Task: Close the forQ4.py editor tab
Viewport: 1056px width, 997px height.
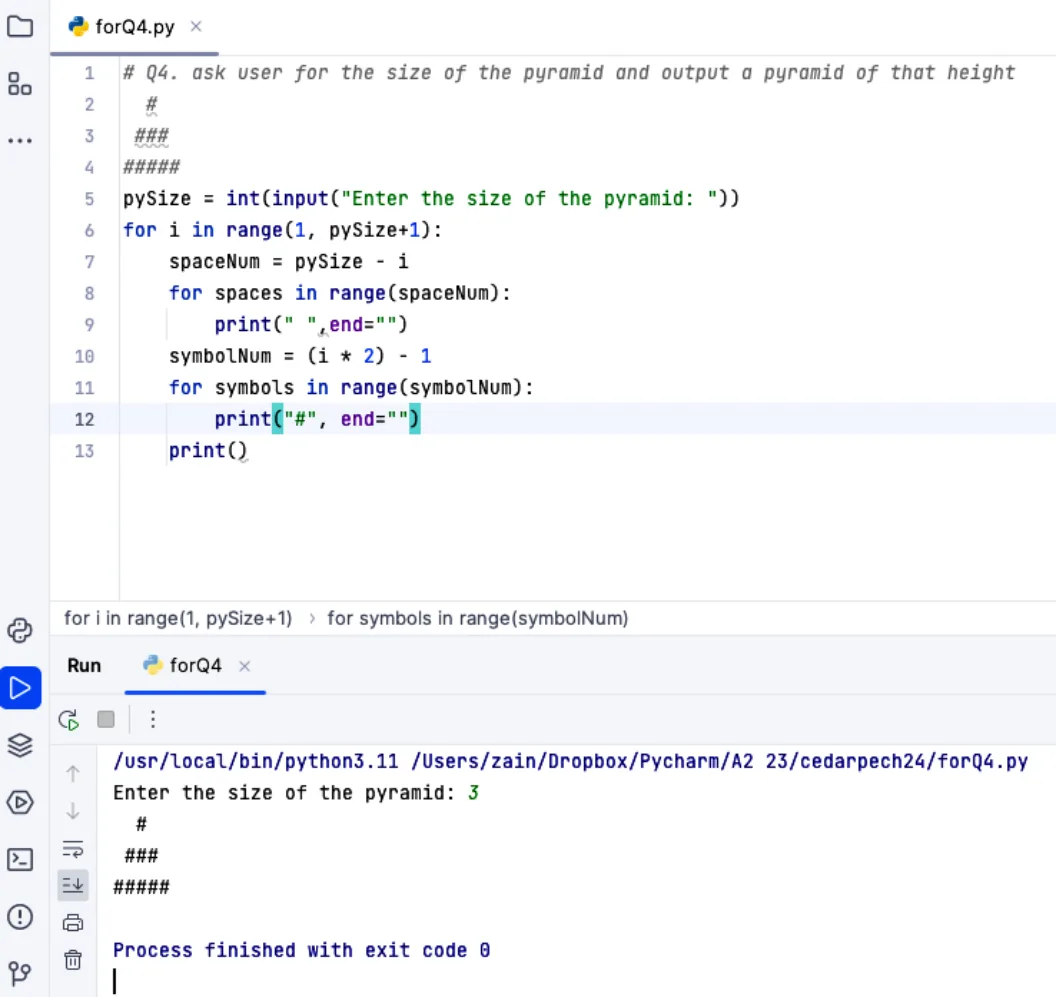Action: click(196, 26)
